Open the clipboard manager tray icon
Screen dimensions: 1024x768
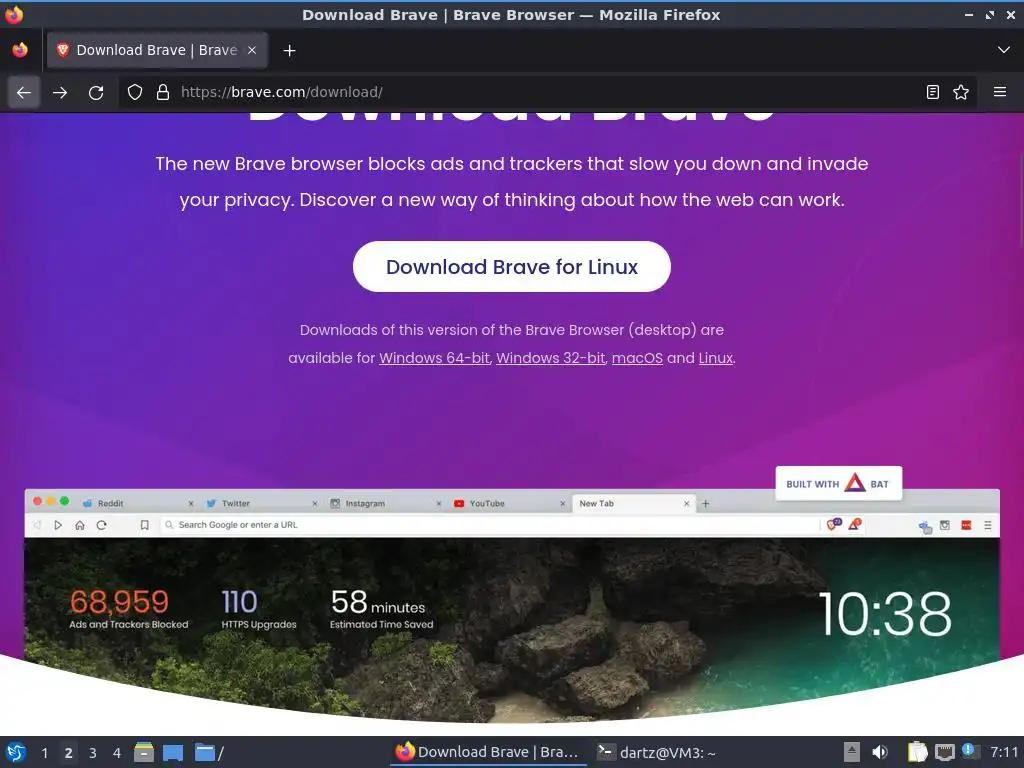click(918, 752)
